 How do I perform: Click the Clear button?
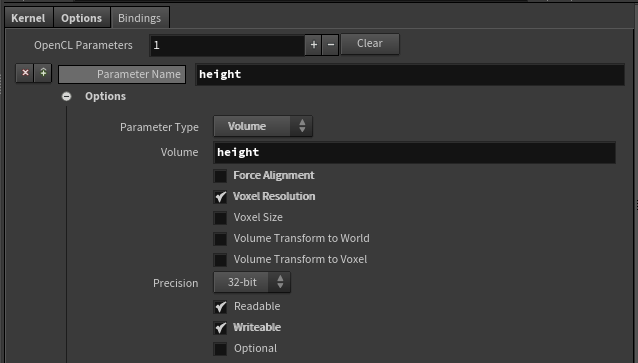(370, 44)
